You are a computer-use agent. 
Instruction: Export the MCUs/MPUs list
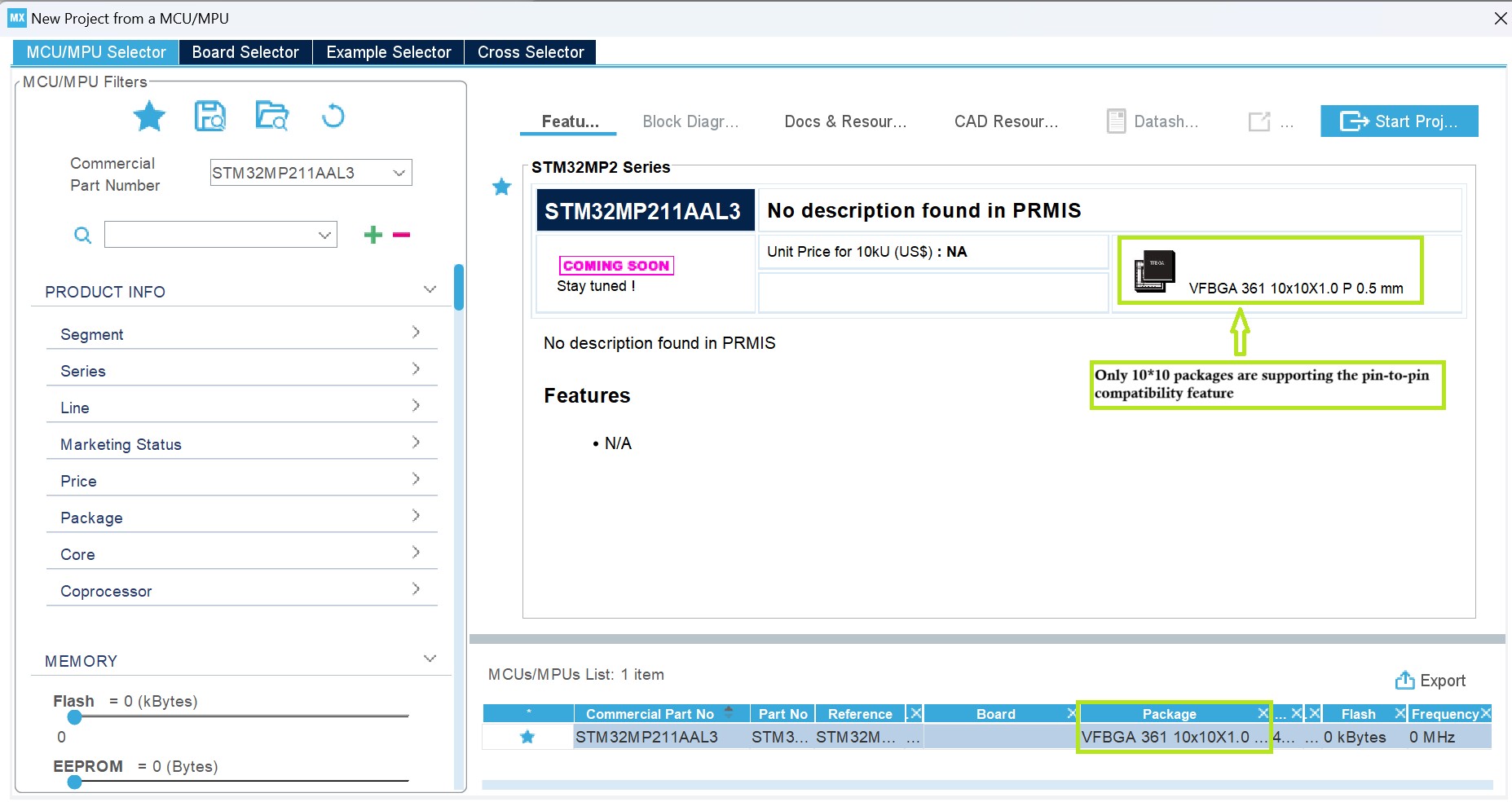(1430, 681)
